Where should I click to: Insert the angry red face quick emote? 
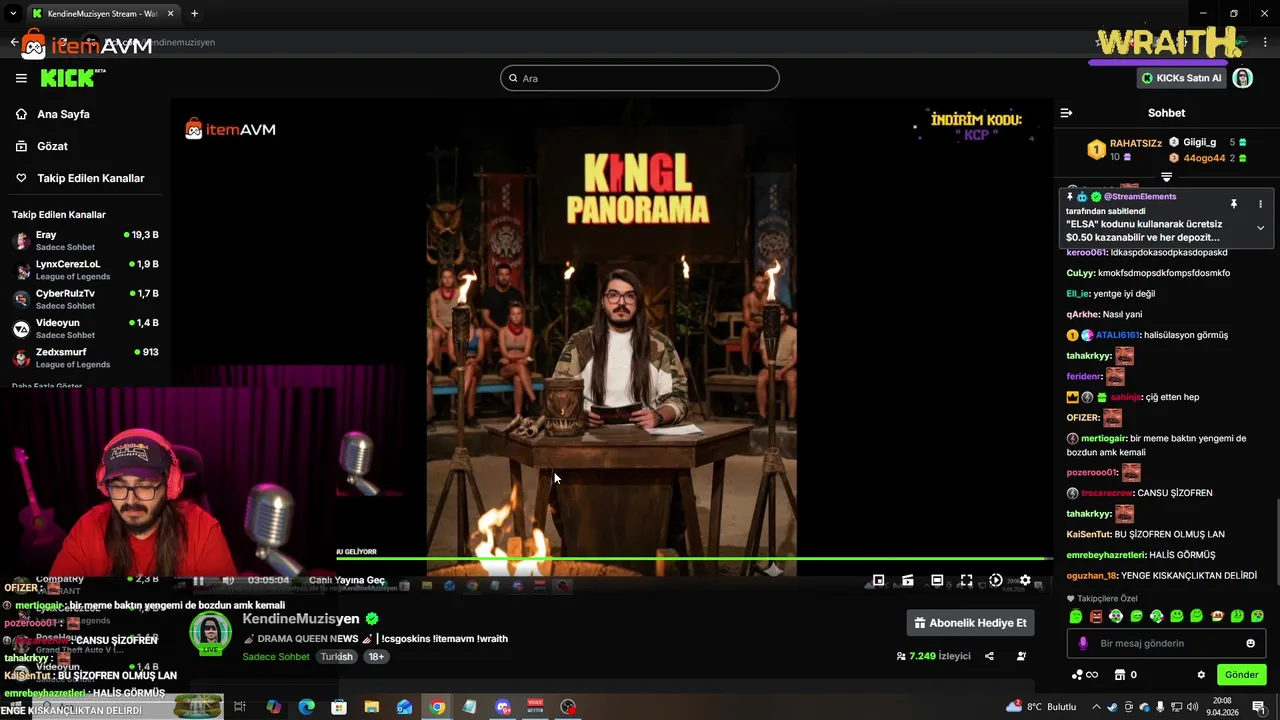1096,616
